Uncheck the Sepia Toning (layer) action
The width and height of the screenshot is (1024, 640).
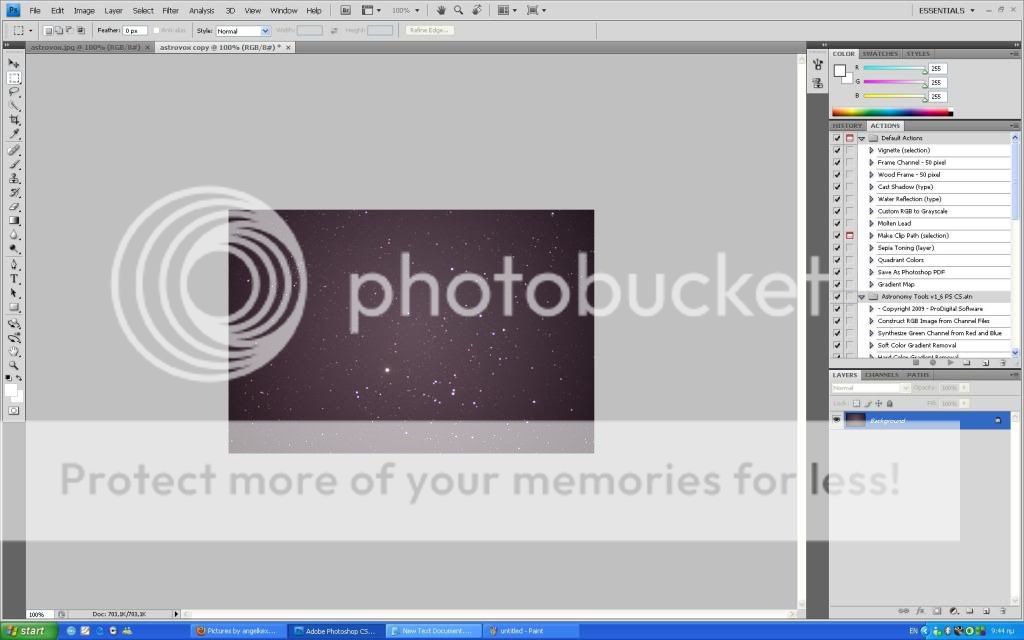[x=837, y=248]
